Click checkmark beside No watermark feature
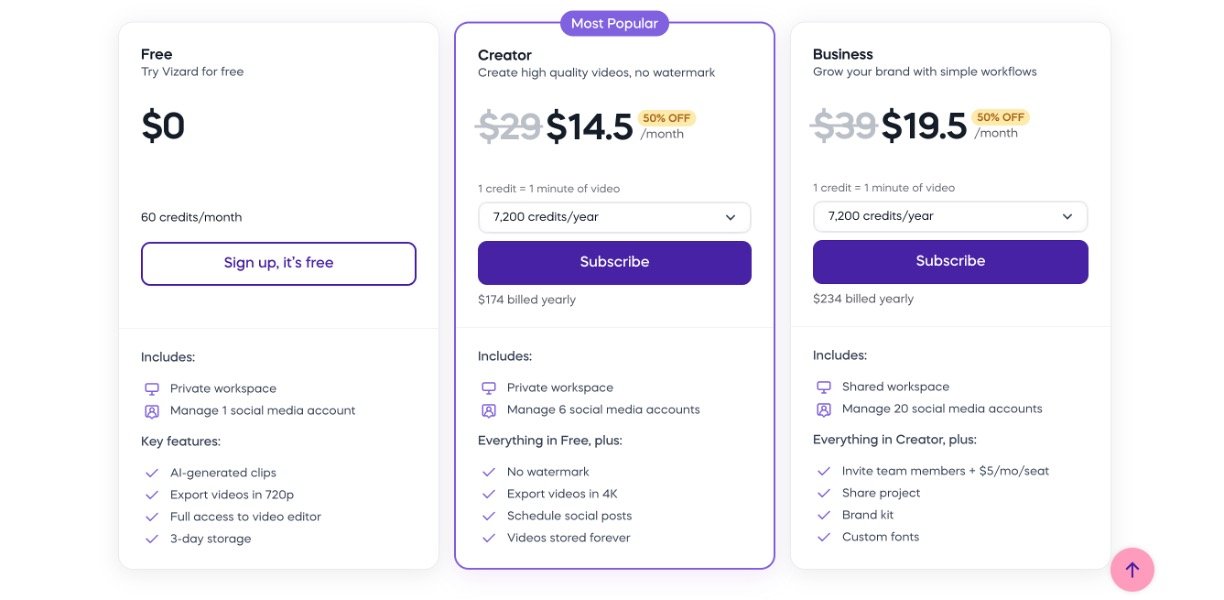 click(x=489, y=472)
